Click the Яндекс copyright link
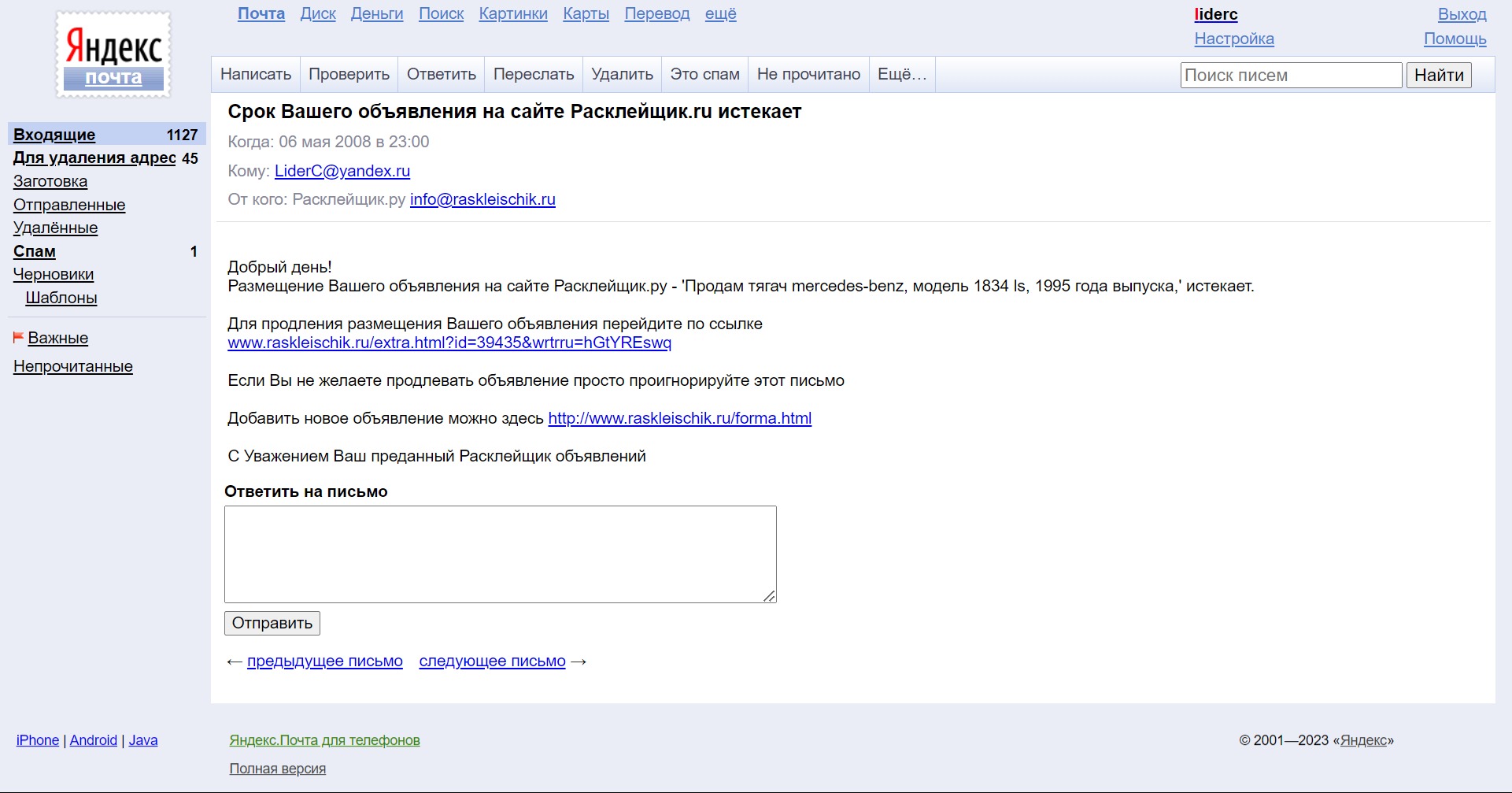The image size is (1512, 793). tap(1363, 740)
